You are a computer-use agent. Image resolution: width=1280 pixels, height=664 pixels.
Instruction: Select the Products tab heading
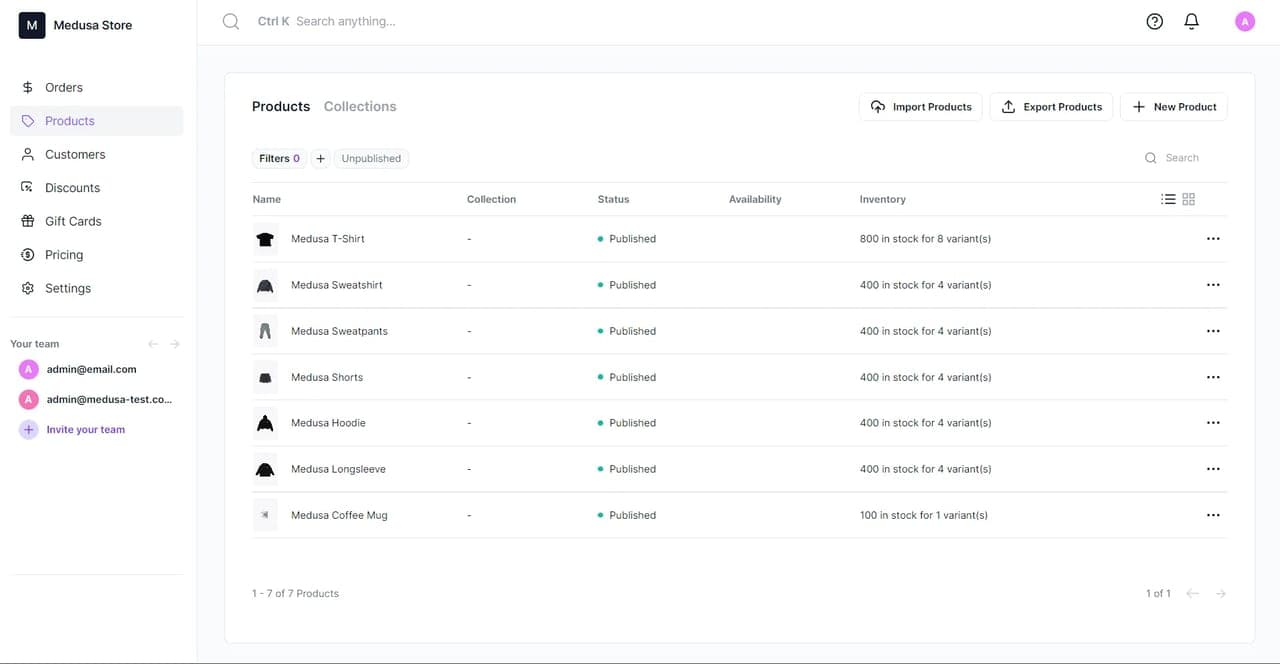281,106
